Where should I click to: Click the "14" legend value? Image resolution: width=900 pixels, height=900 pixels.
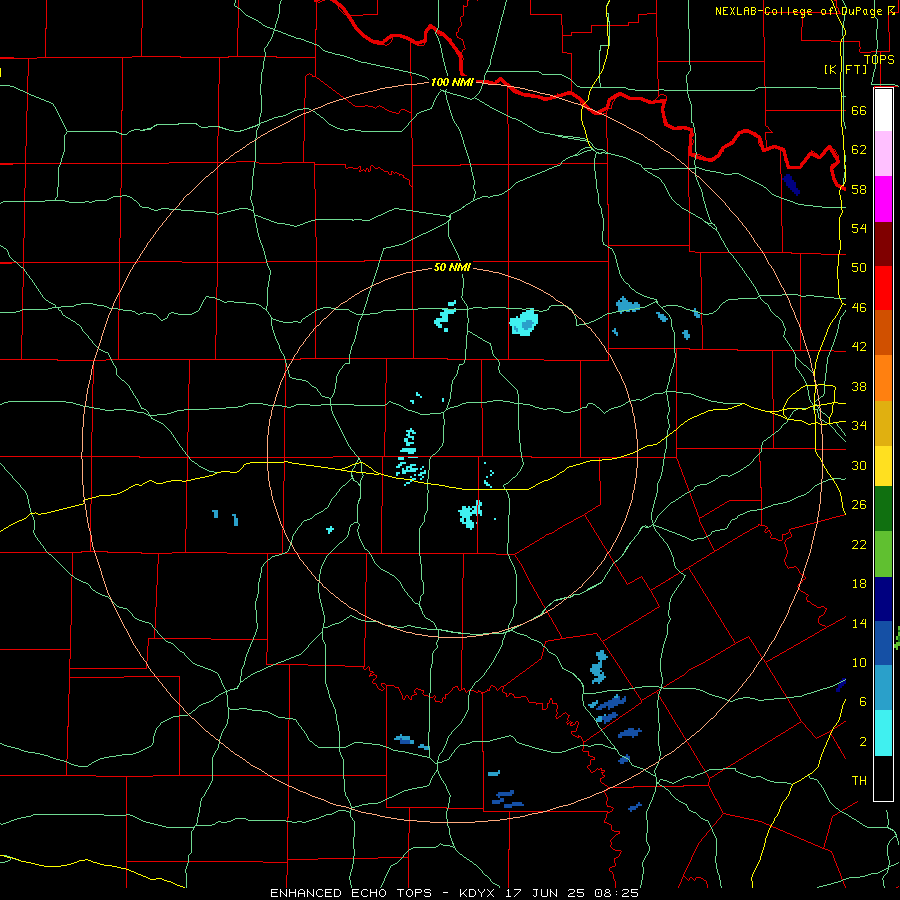click(859, 623)
